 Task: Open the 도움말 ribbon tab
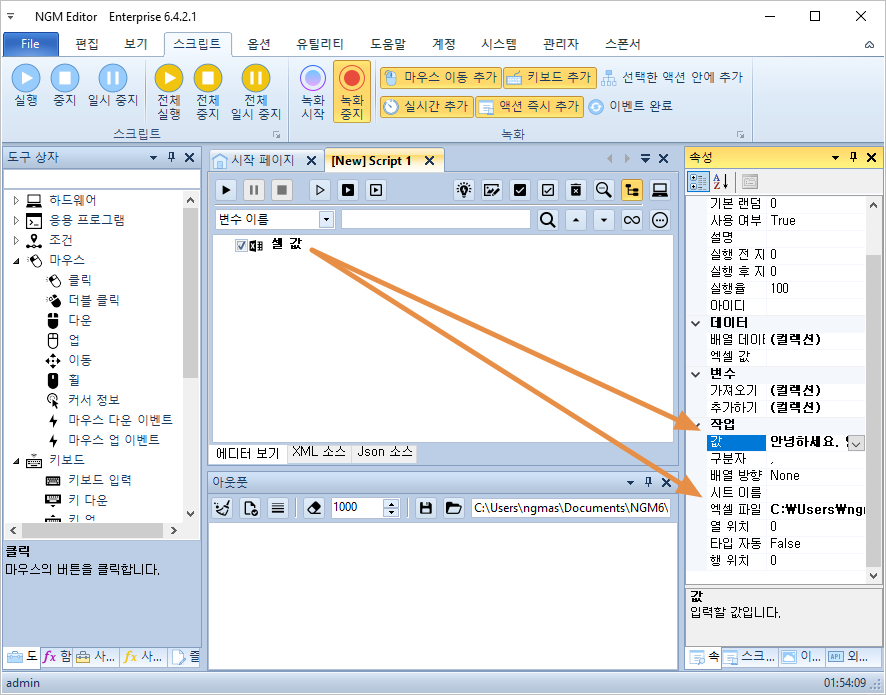(x=388, y=44)
